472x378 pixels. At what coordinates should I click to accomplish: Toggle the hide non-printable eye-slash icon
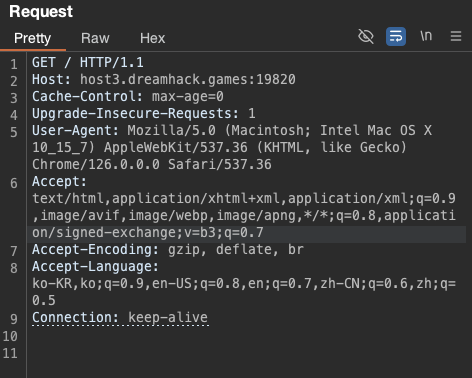pyautogui.click(x=366, y=36)
